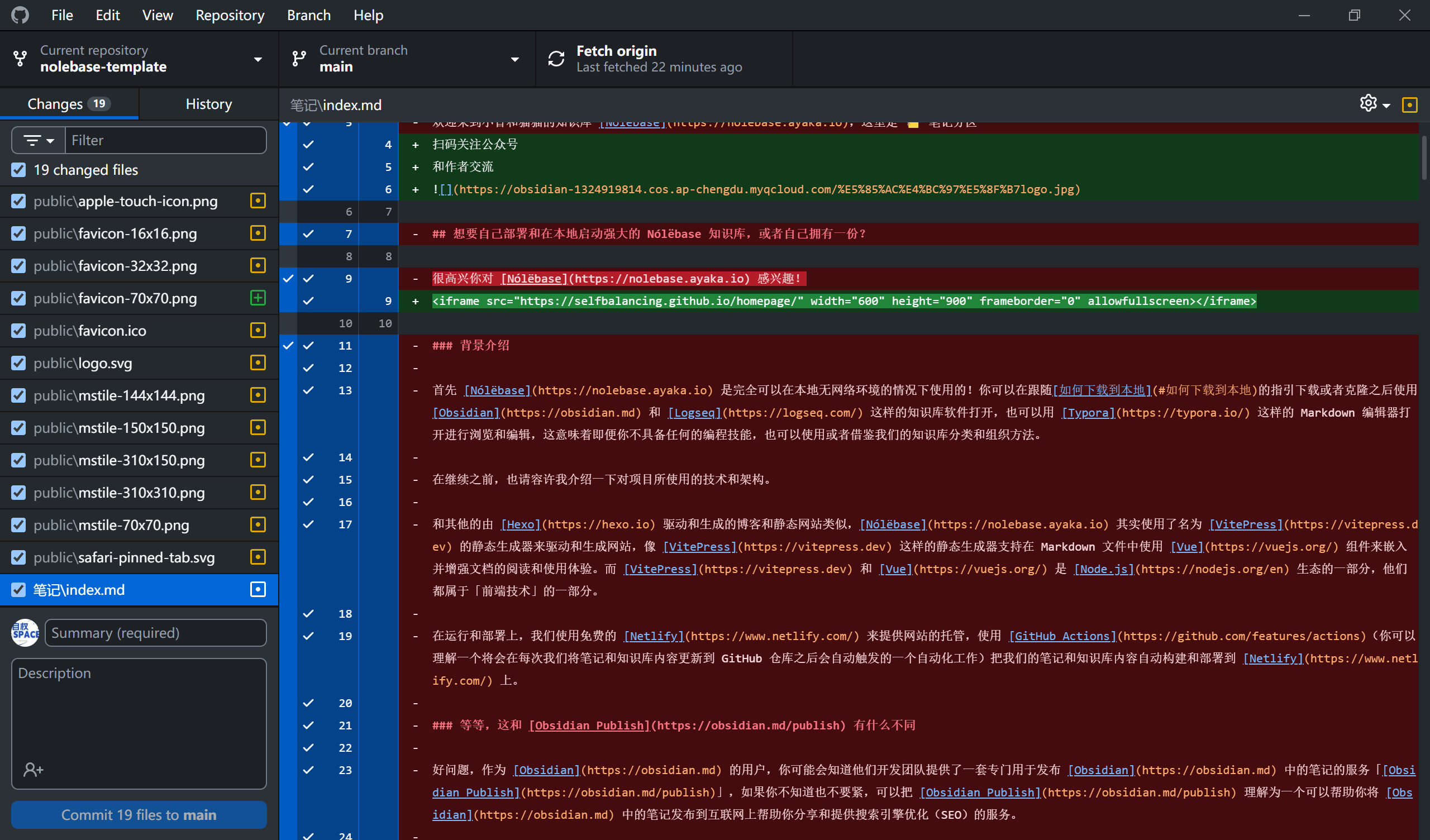Open filter options dropdown arrow
Image resolution: width=1430 pixels, height=840 pixels.
pyautogui.click(x=50, y=141)
